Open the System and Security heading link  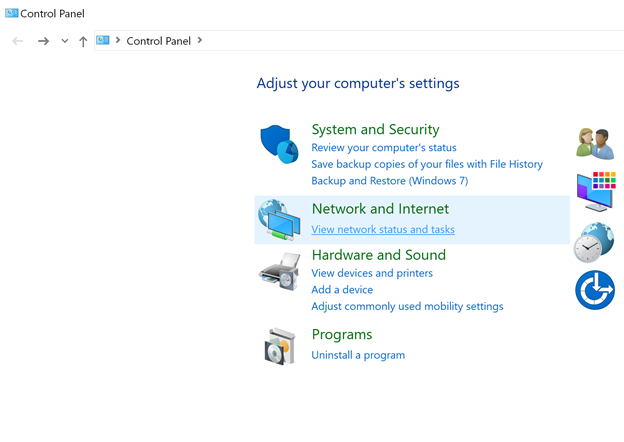pyautogui.click(x=375, y=130)
